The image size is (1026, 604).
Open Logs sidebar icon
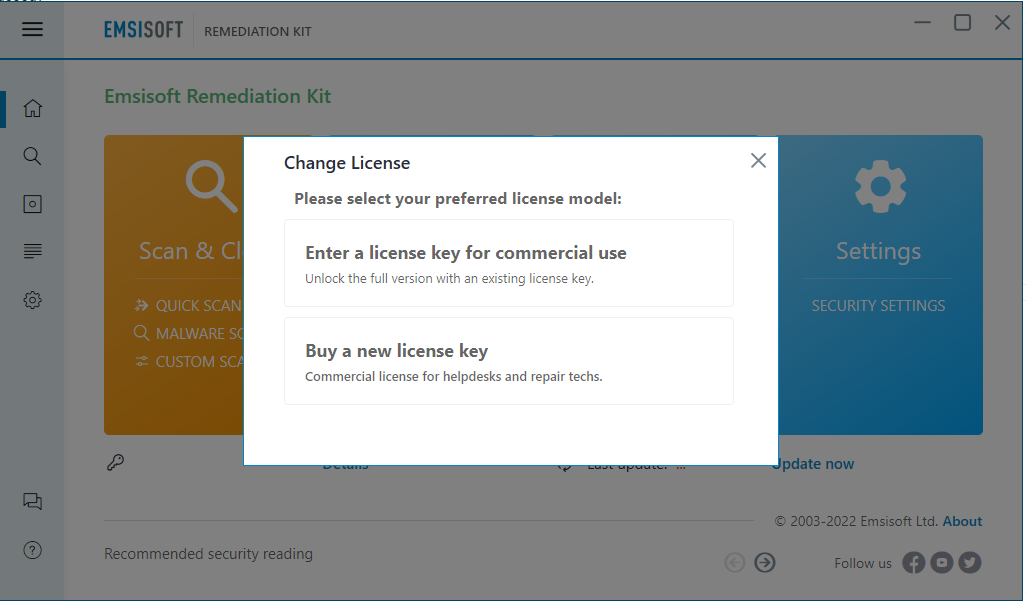32,251
